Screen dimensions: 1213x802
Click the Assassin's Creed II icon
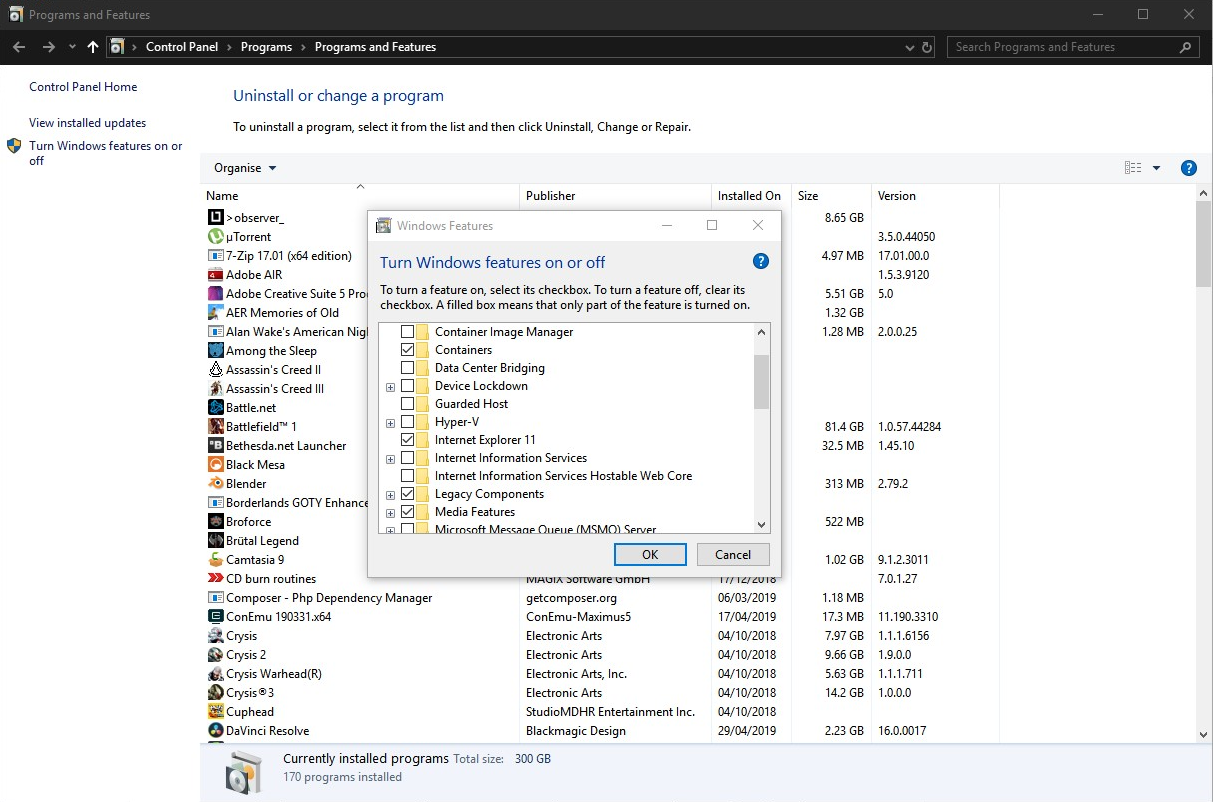[x=215, y=369]
